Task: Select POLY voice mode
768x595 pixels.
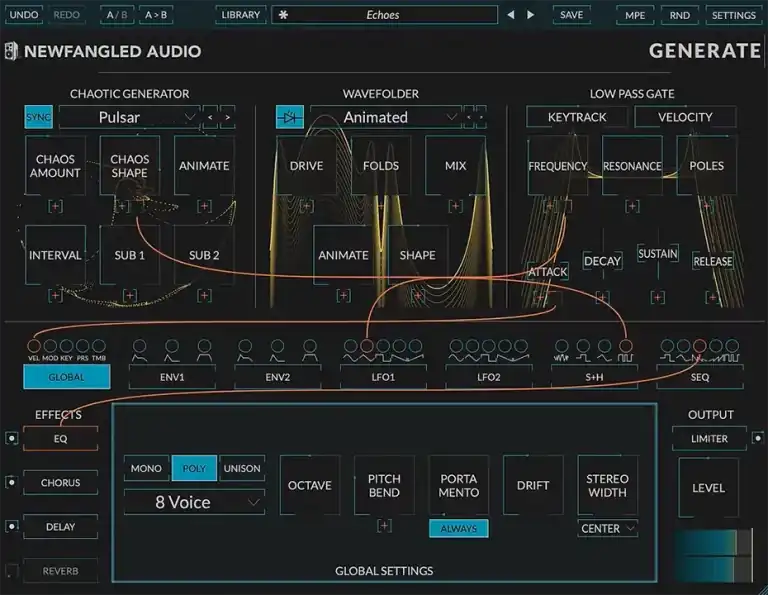Action: click(x=194, y=468)
